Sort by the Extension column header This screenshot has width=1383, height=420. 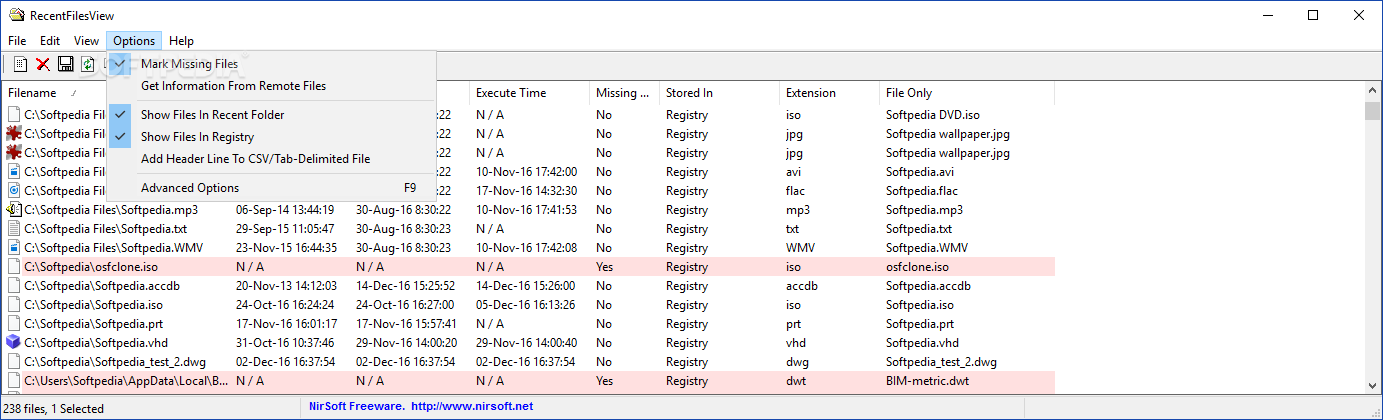click(829, 93)
